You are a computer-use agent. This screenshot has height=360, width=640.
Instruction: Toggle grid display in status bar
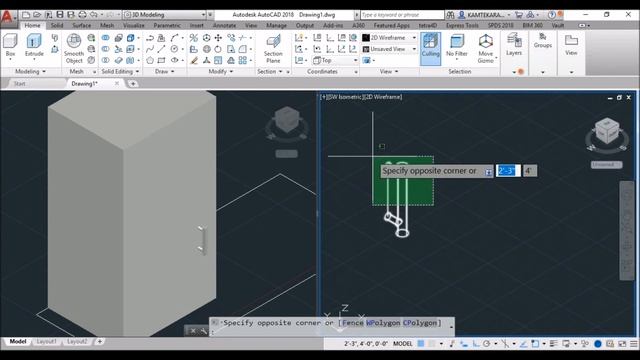click(421, 344)
